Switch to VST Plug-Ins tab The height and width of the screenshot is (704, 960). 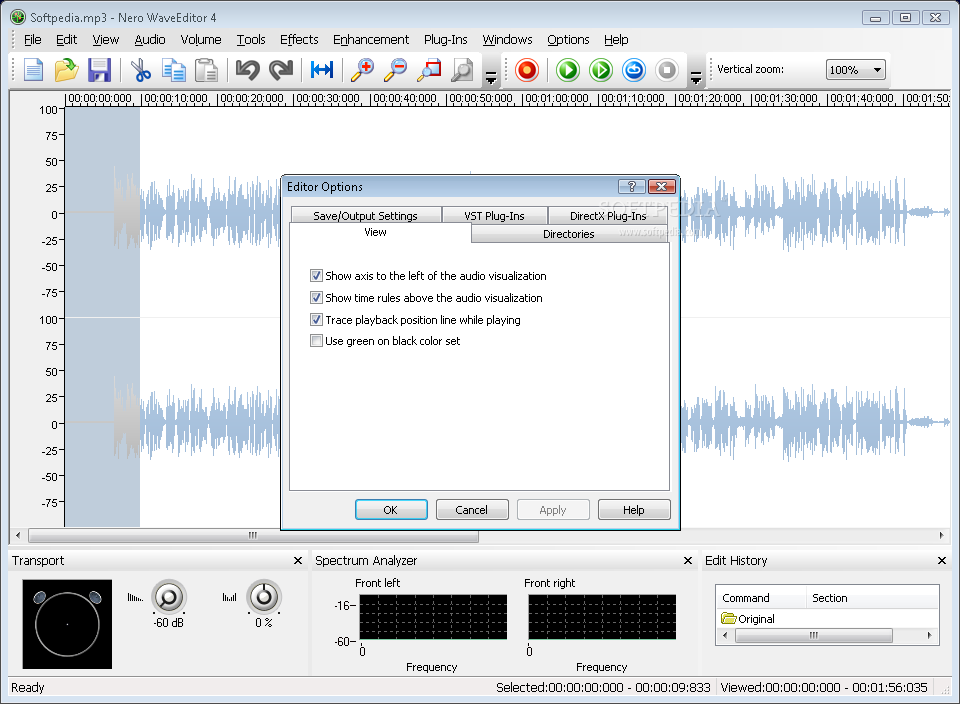tap(494, 215)
